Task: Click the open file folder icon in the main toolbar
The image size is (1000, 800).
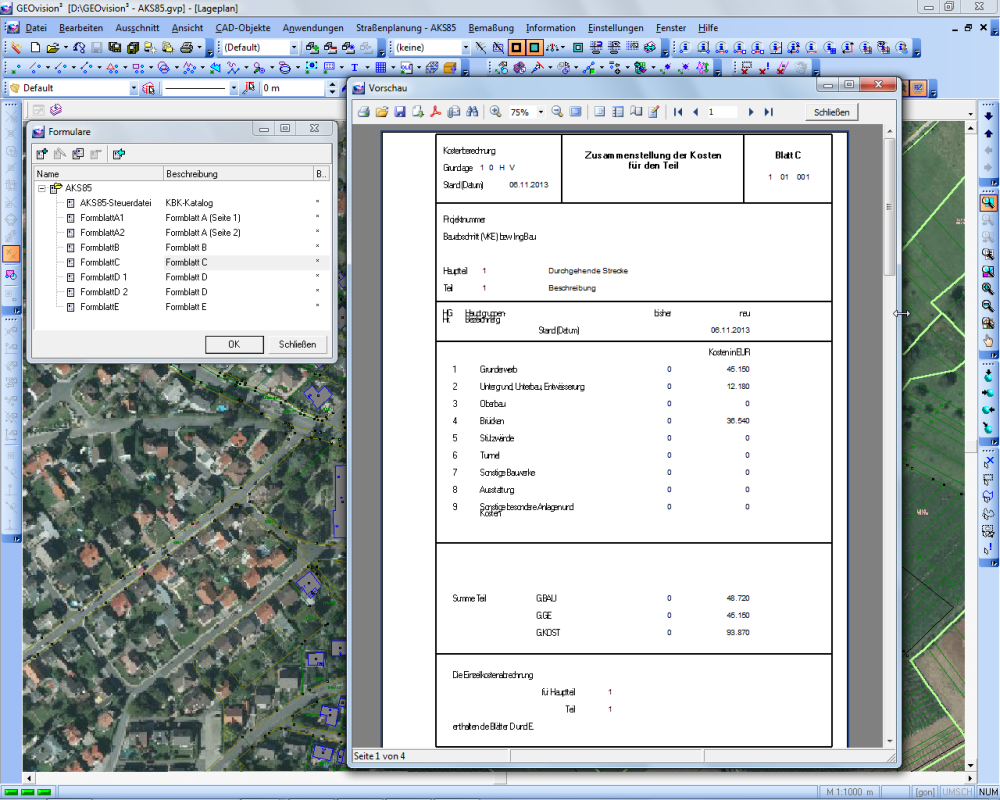Action: pyautogui.click(x=52, y=47)
